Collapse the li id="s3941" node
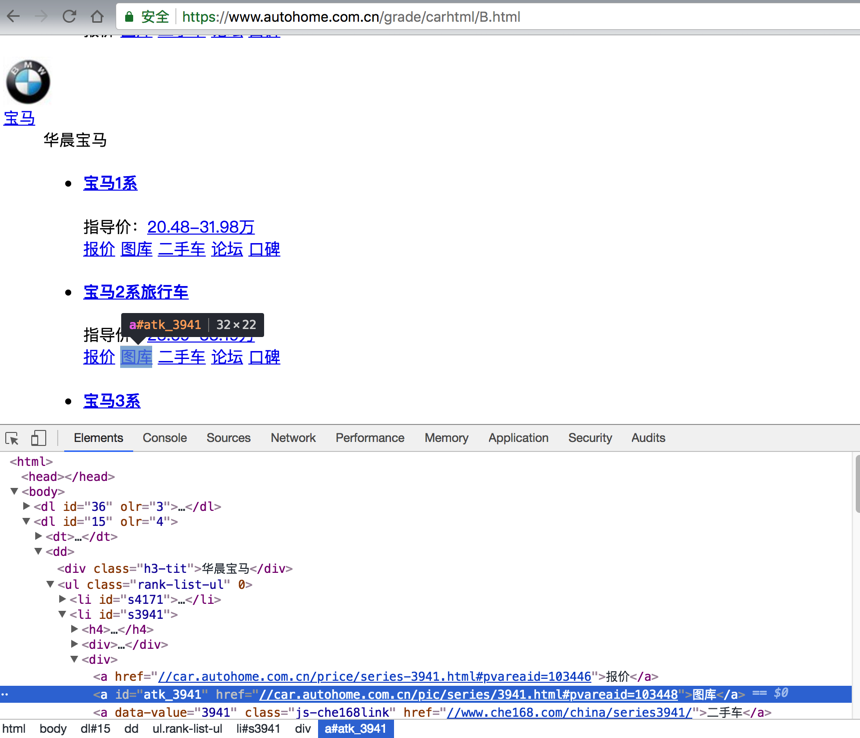Viewport: 860px width, 738px height. coord(62,614)
